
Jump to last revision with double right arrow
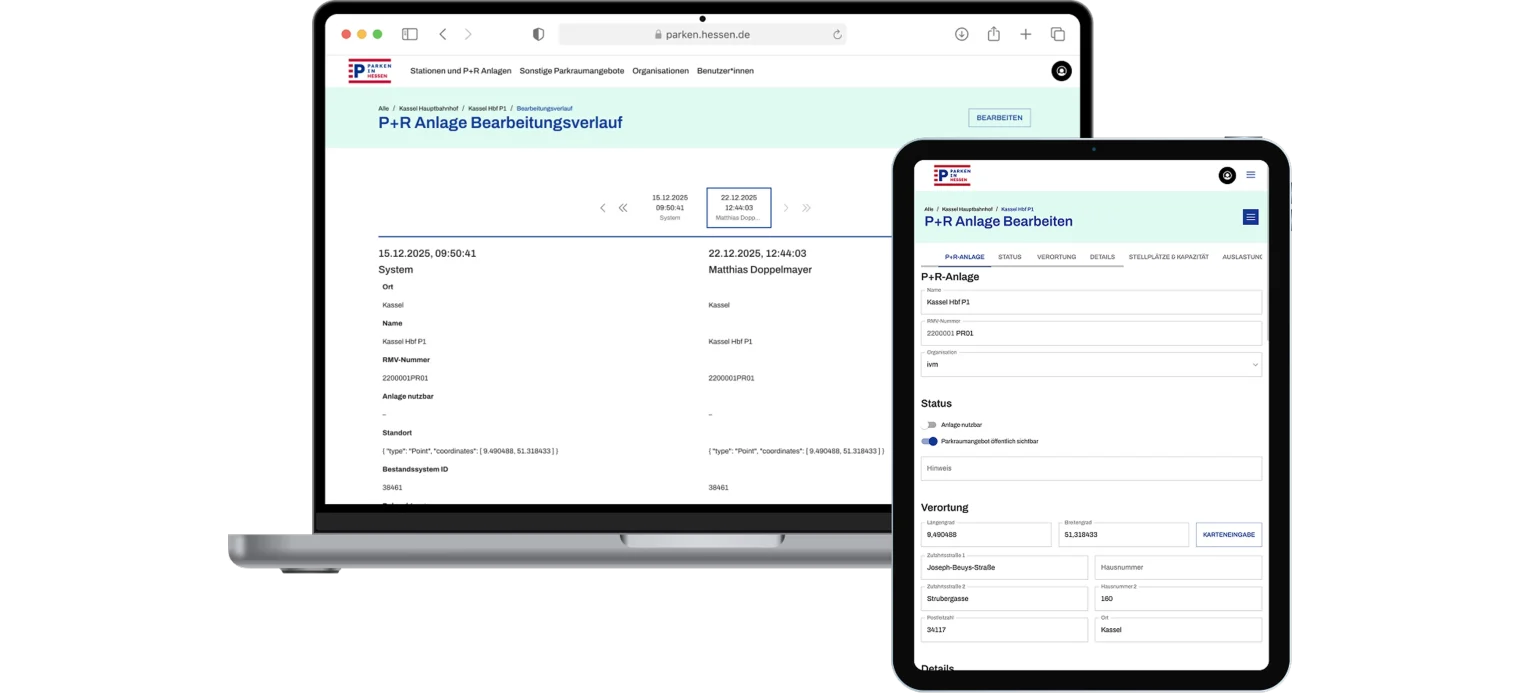point(806,208)
